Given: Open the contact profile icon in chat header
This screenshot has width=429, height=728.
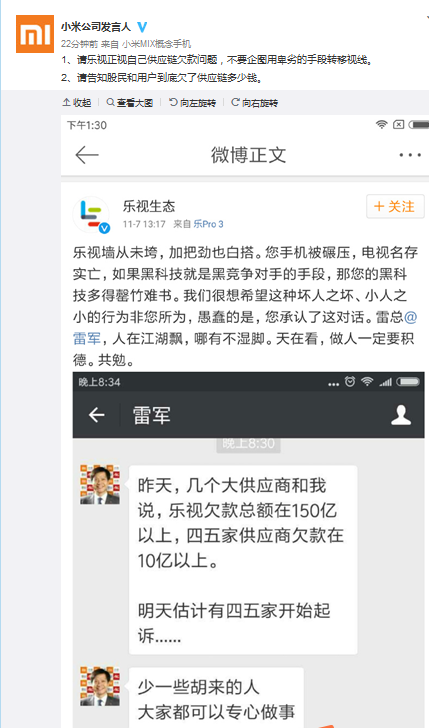Looking at the screenshot, I should (x=401, y=415).
